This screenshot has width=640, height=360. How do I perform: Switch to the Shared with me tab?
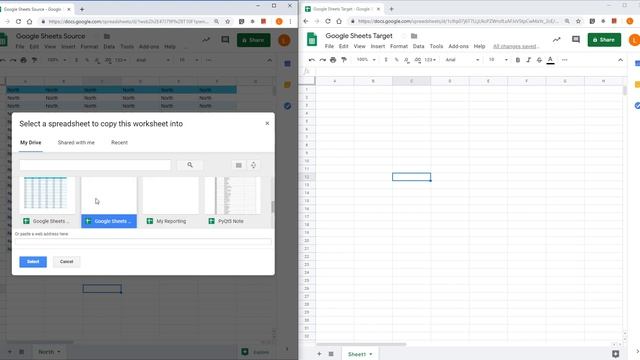pyautogui.click(x=76, y=142)
